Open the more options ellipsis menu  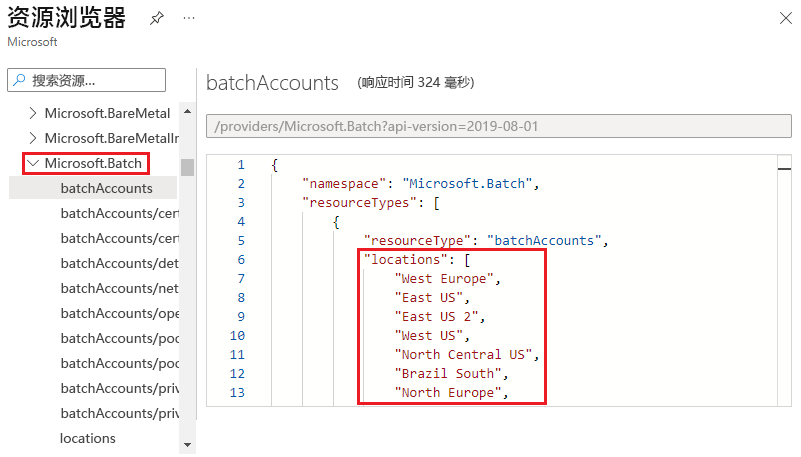pyautogui.click(x=189, y=18)
